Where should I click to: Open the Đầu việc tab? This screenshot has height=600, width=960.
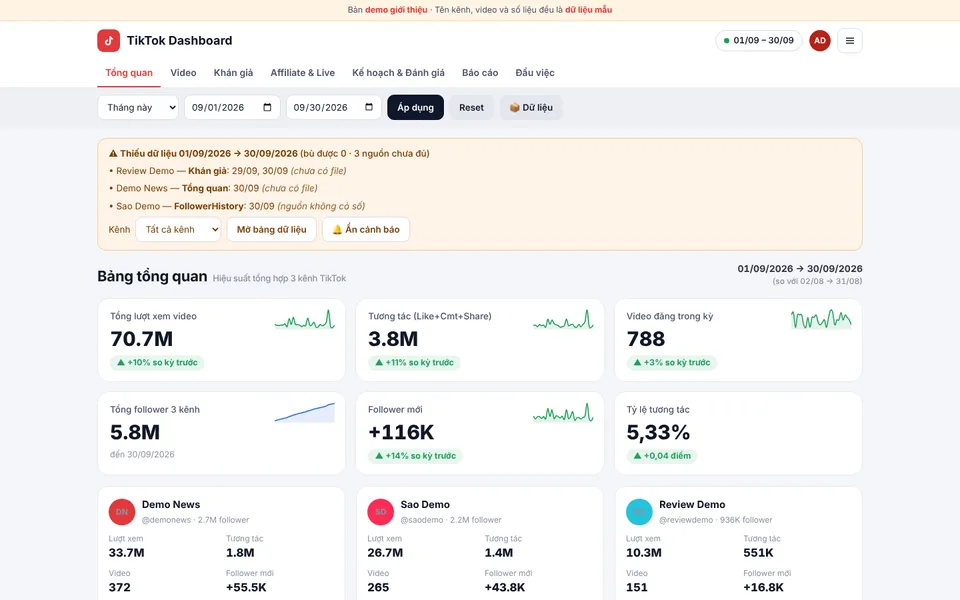click(535, 73)
